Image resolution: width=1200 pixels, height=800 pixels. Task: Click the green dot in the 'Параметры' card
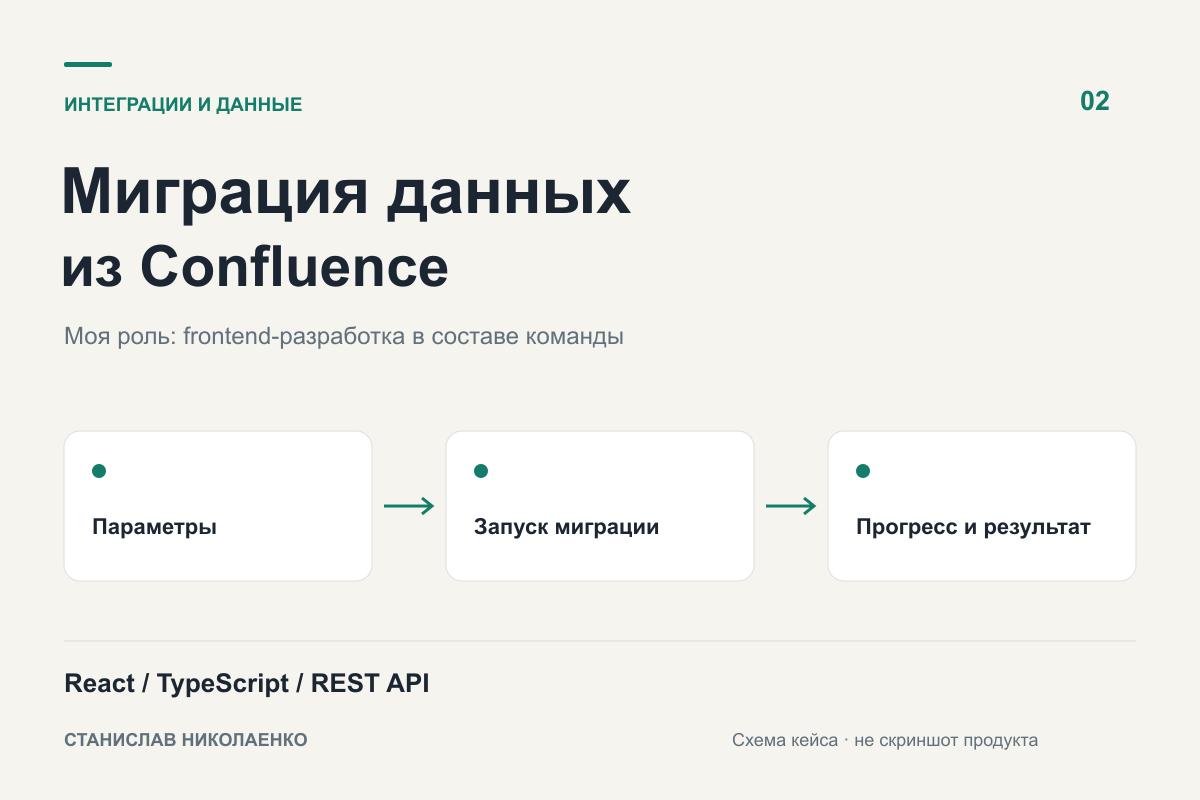coord(99,471)
